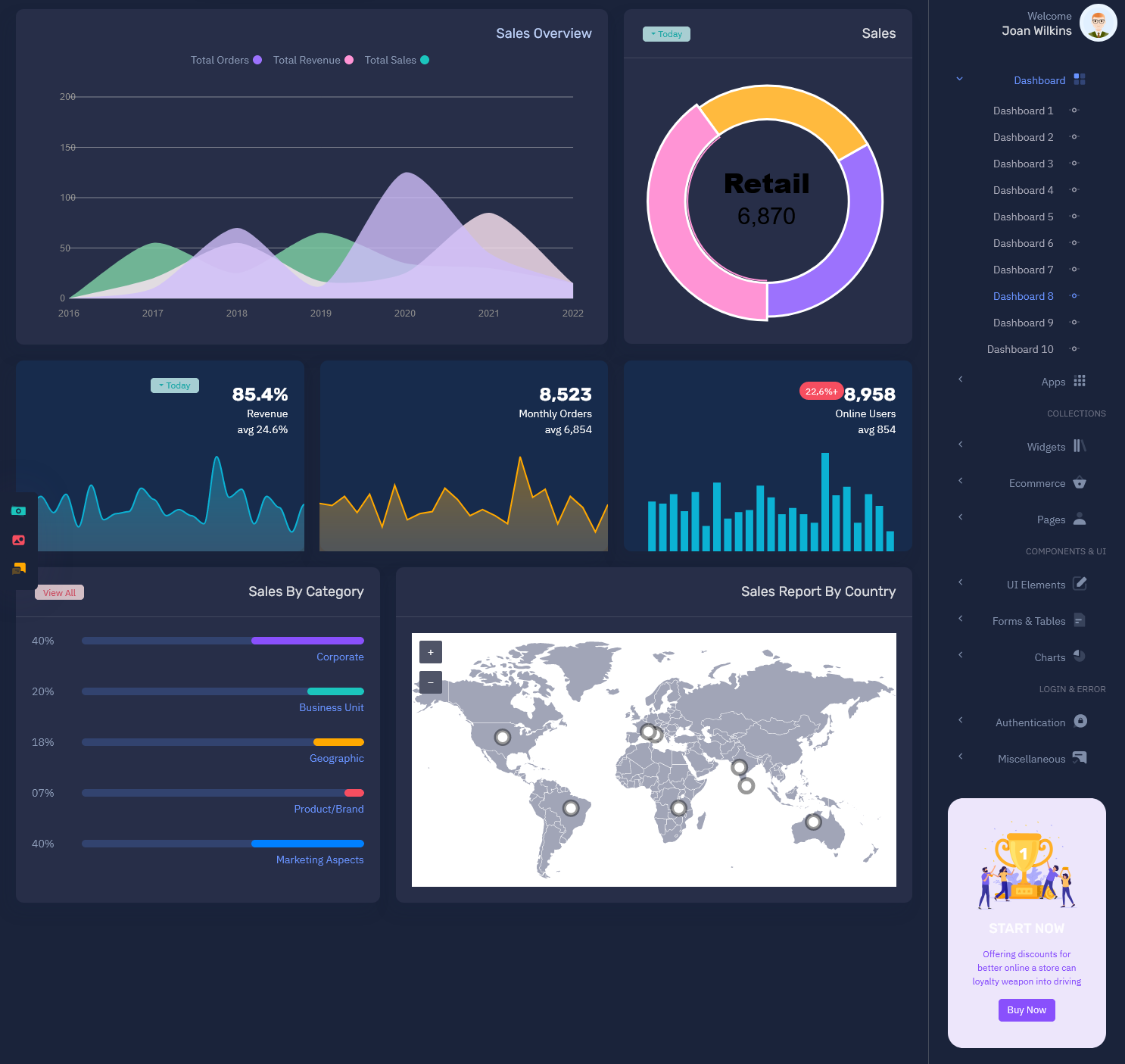The height and width of the screenshot is (1064, 1125).
Task: Open the Dashboard menu item
Action: (1039, 80)
